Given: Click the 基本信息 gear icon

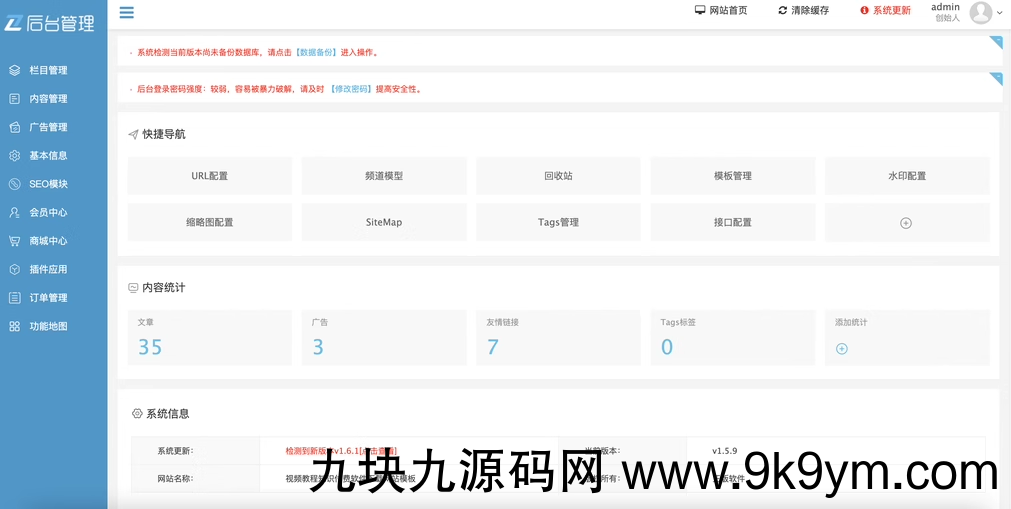Looking at the screenshot, I should [x=14, y=155].
